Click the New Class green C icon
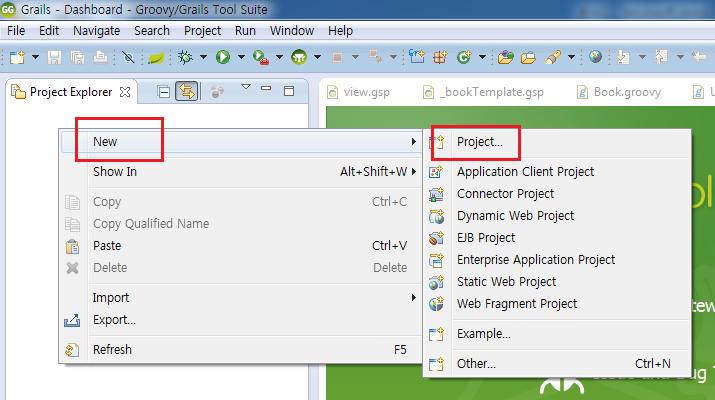Screen dimensions: 715x400 464,57
